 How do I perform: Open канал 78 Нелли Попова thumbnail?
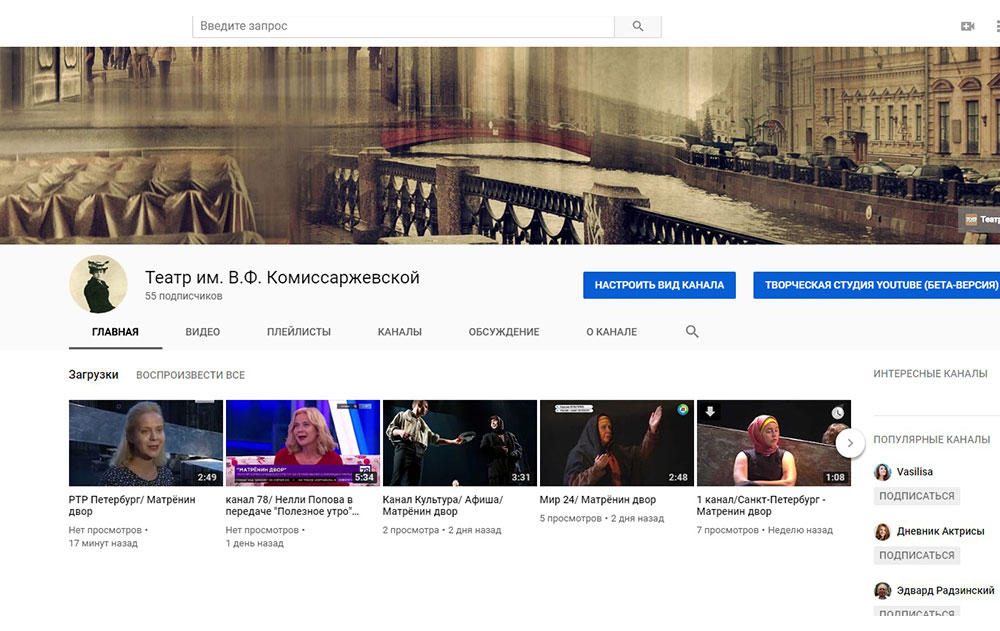click(303, 443)
